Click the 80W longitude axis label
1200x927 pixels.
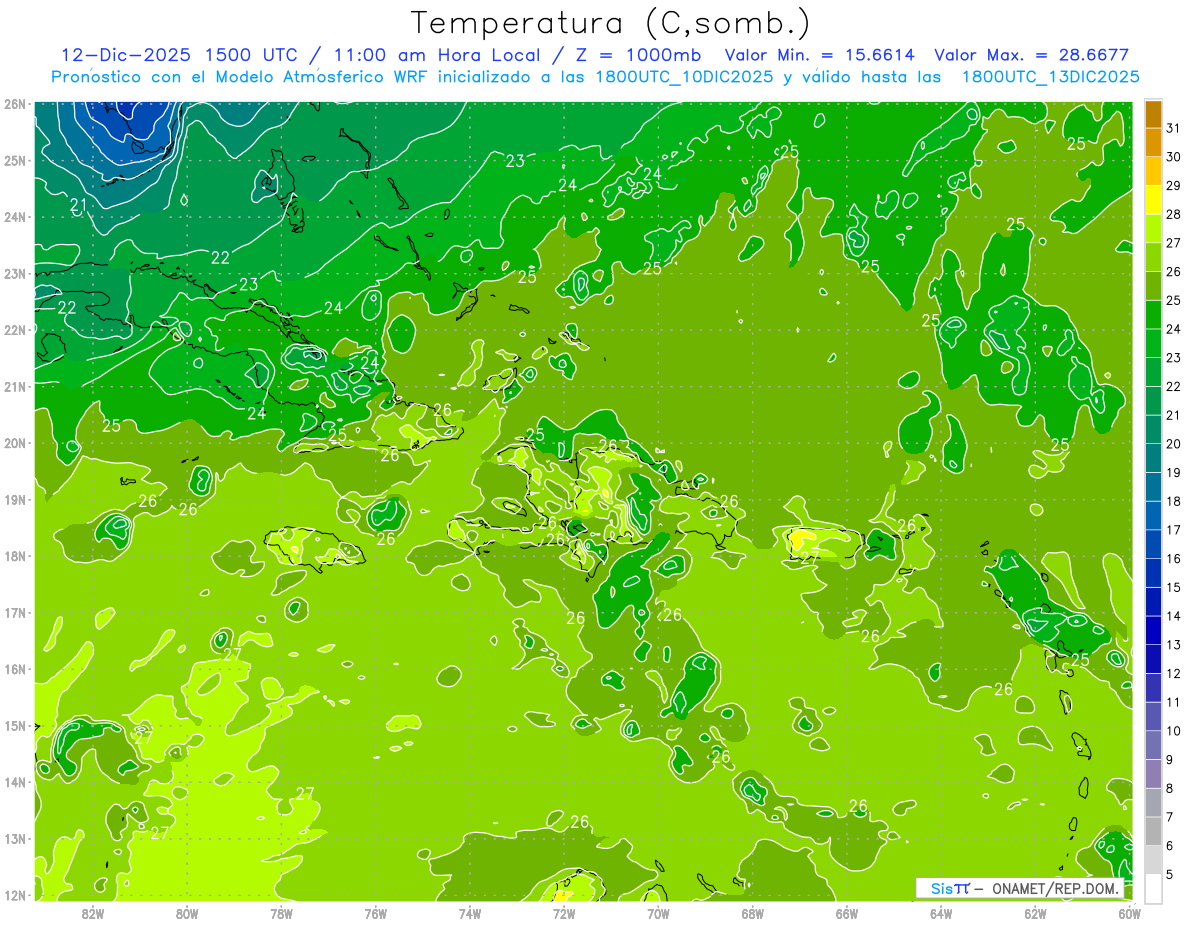[x=187, y=913]
